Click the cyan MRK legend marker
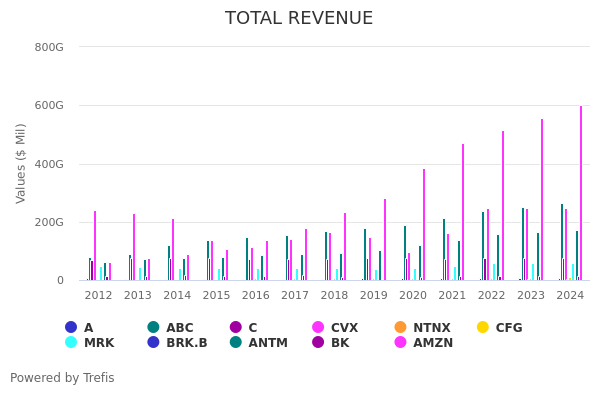Viewport: 600px width, 400px height. point(71,343)
